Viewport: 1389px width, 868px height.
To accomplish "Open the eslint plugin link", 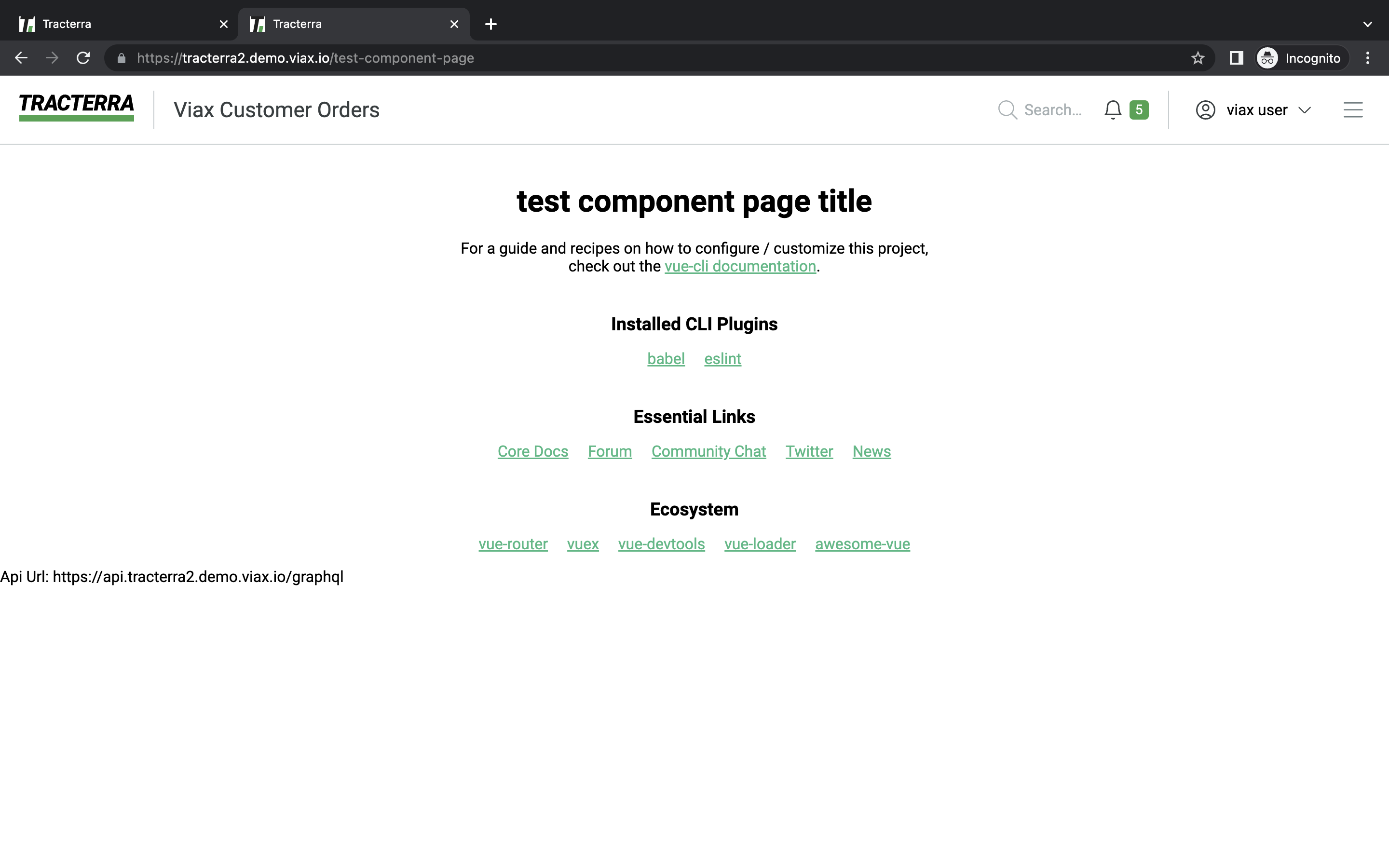I will pyautogui.click(x=722, y=359).
